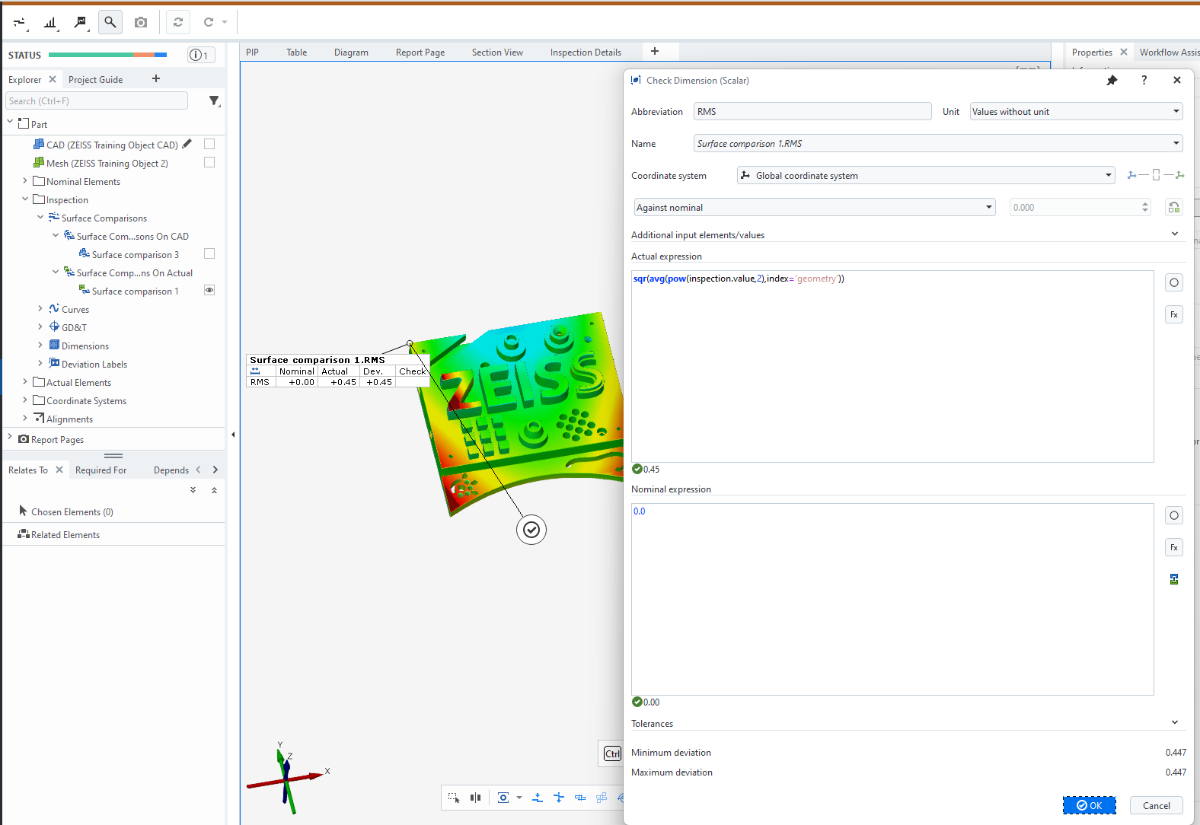Image resolution: width=1200 pixels, height=825 pixels.
Task: Switch to the Diagram tab
Action: (x=351, y=52)
